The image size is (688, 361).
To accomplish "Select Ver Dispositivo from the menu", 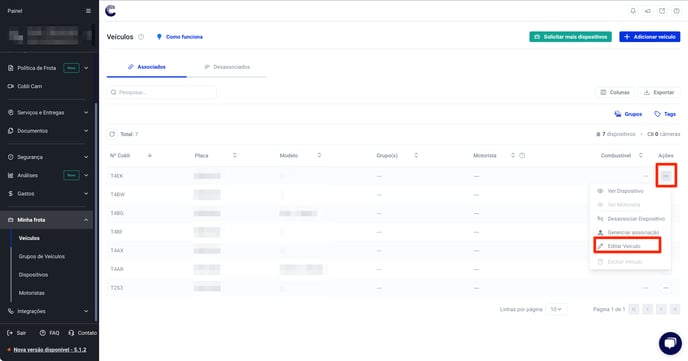I will point(625,191).
